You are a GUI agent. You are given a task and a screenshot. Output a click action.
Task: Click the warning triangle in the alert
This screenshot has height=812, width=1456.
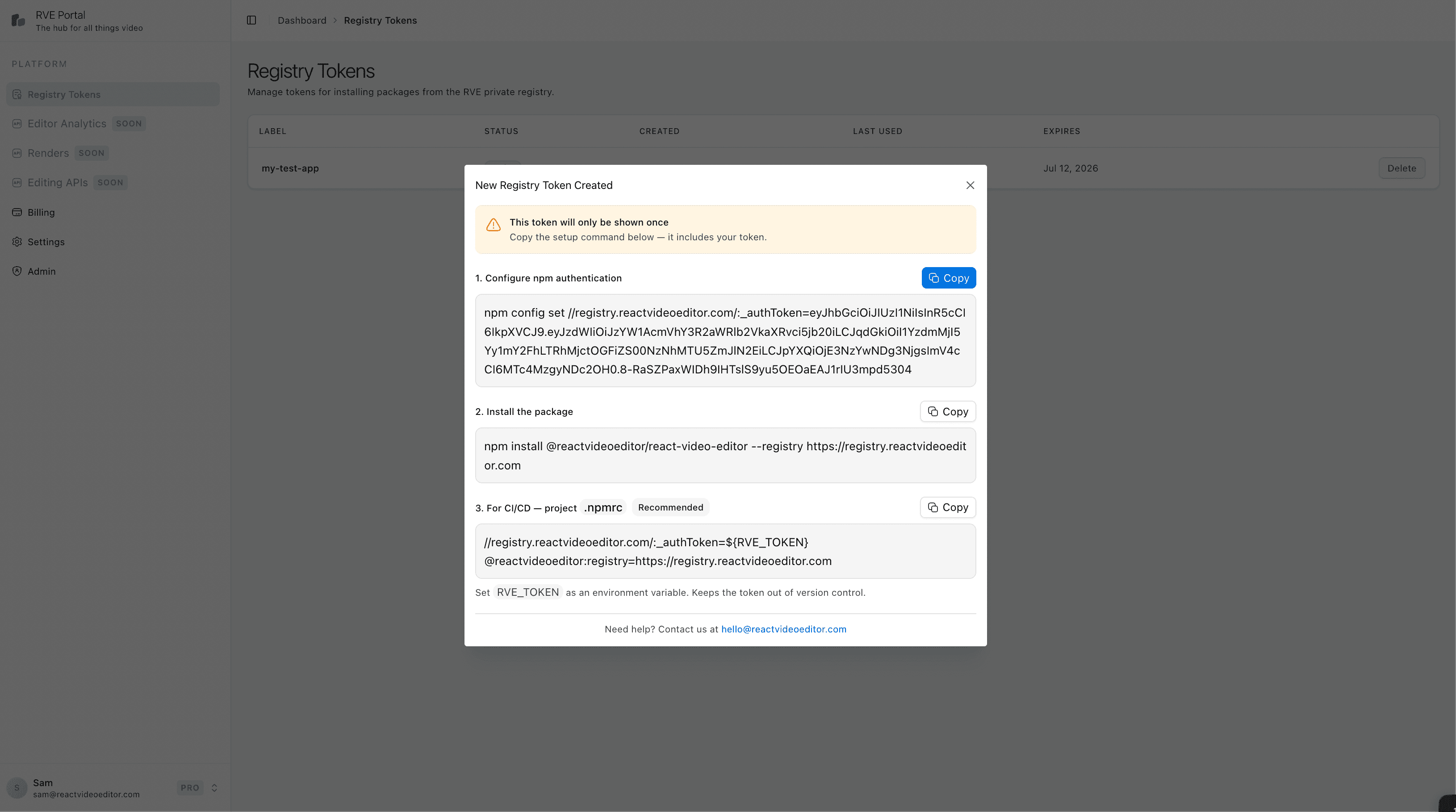(493, 224)
